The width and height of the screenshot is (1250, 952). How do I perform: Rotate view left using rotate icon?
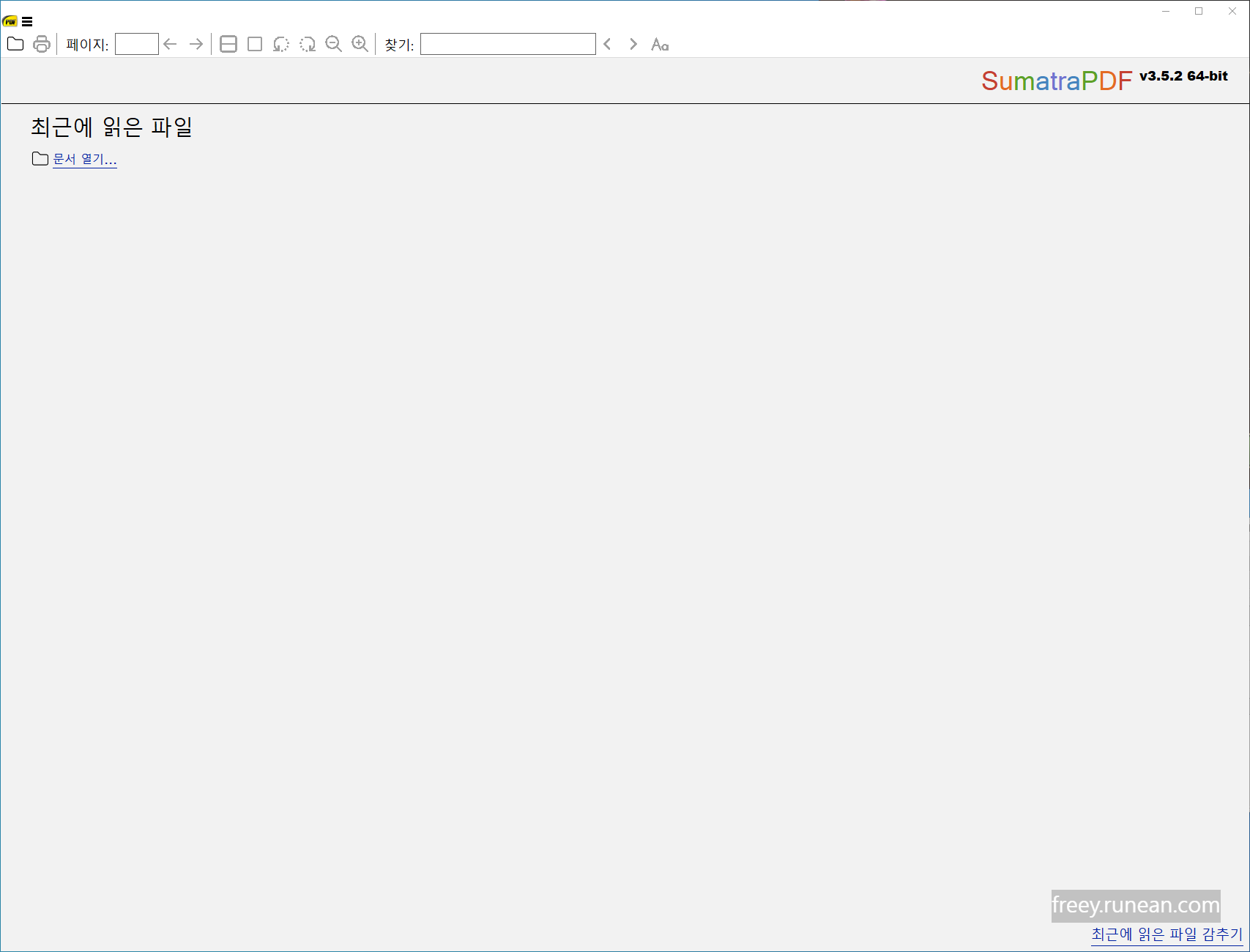(281, 44)
